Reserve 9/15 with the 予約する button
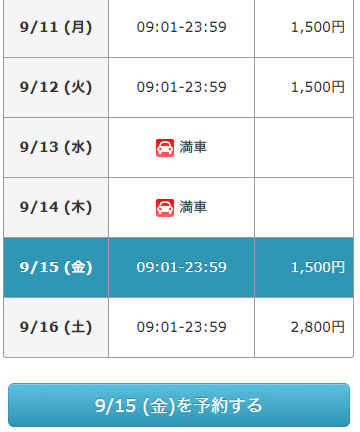 179,405
